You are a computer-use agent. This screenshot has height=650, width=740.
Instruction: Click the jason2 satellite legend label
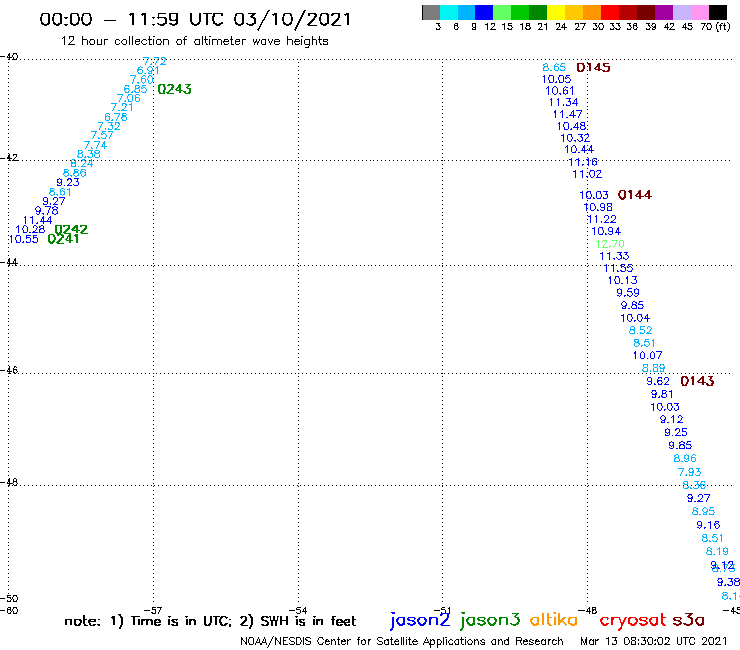coord(420,621)
